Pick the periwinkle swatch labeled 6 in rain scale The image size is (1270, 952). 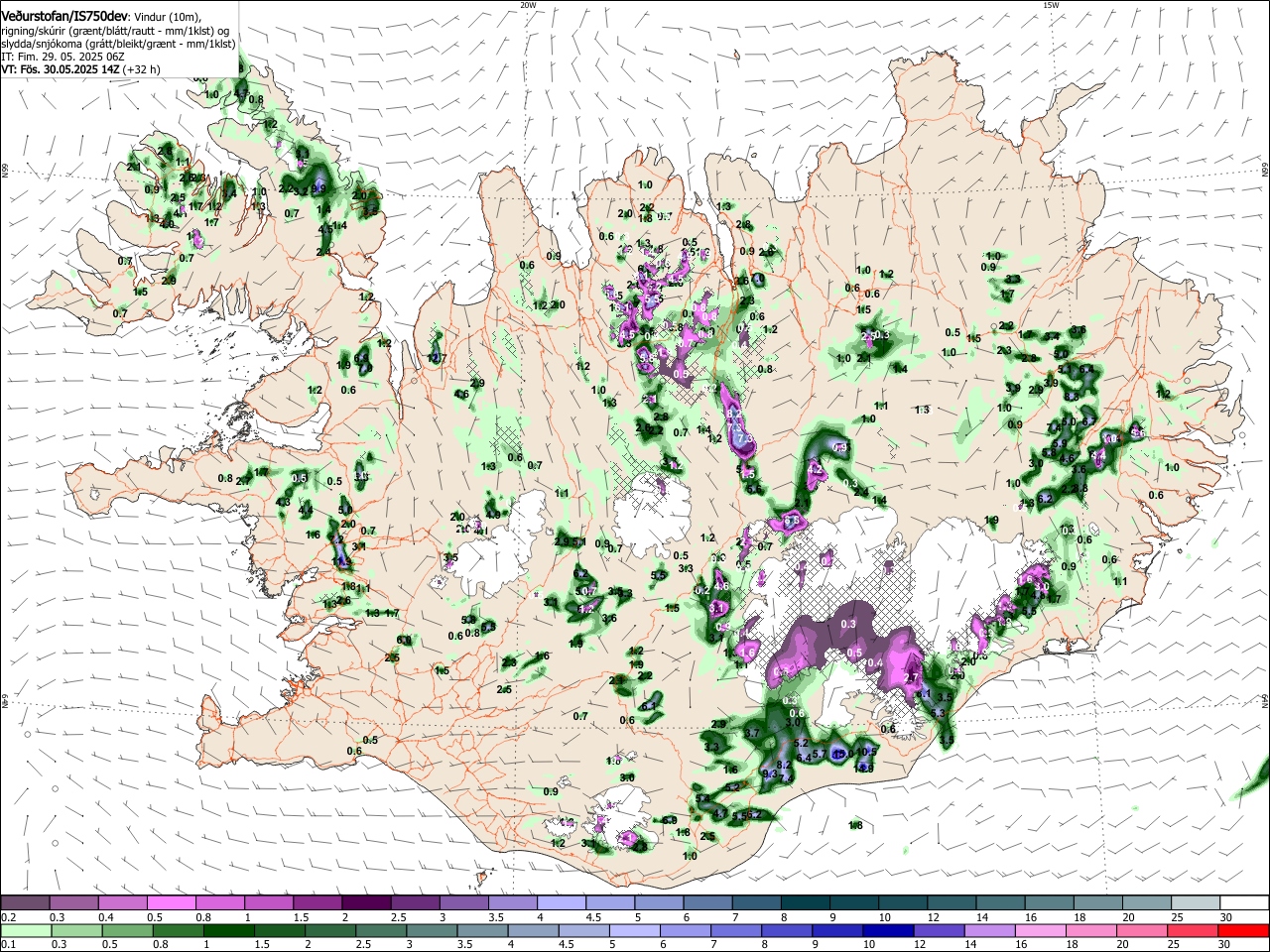click(x=685, y=931)
